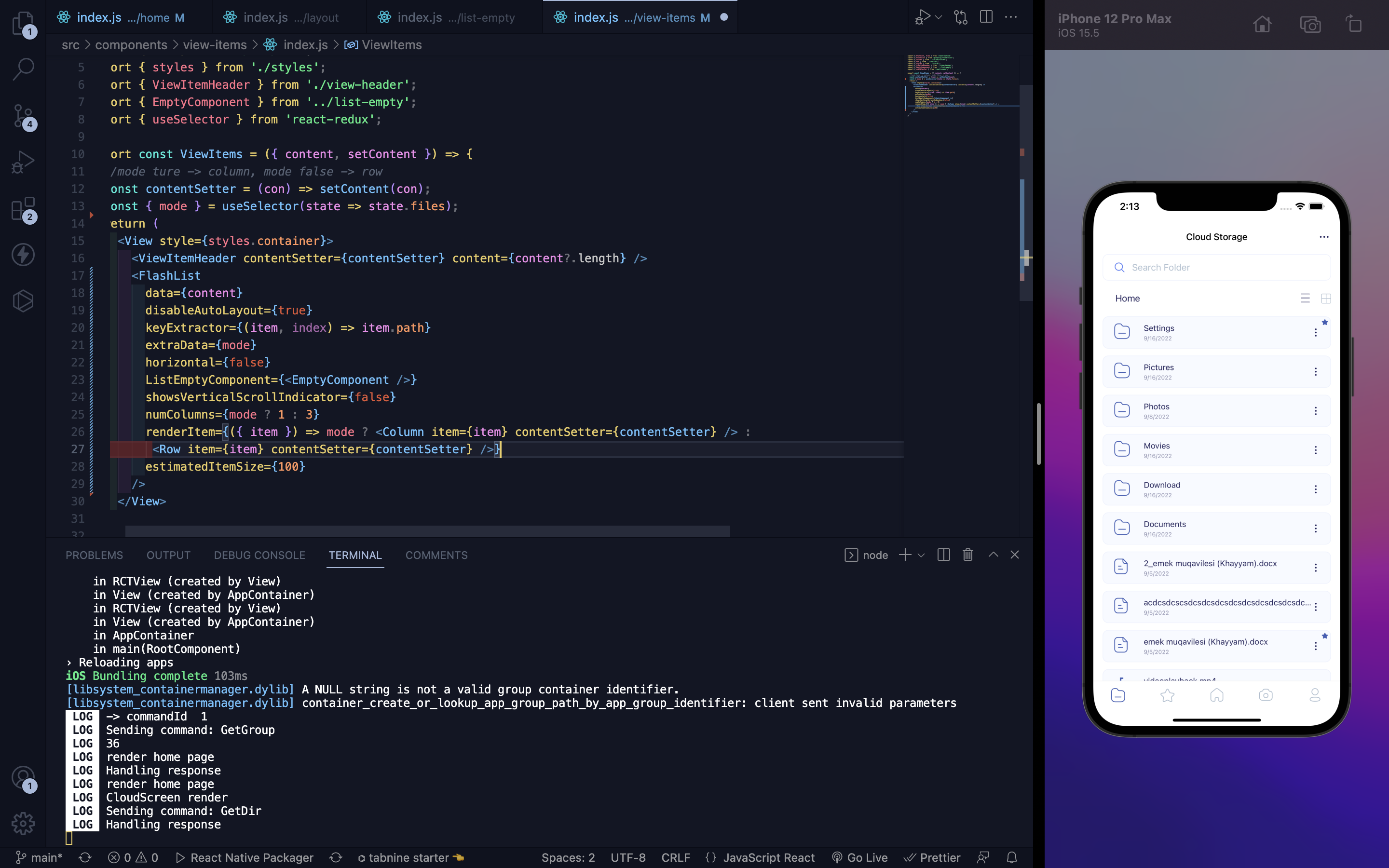Click the main* git branch indicator
The width and height of the screenshot is (1389, 868).
(x=39, y=857)
